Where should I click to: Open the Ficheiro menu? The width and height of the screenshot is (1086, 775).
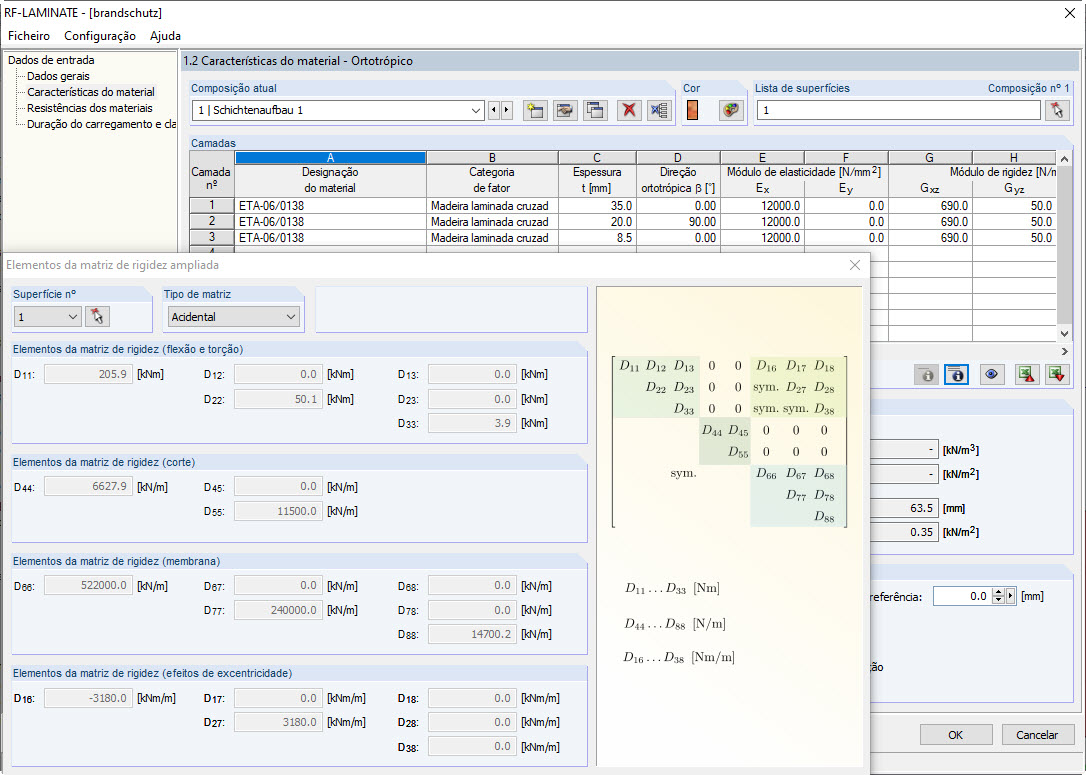pyautogui.click(x=29, y=35)
